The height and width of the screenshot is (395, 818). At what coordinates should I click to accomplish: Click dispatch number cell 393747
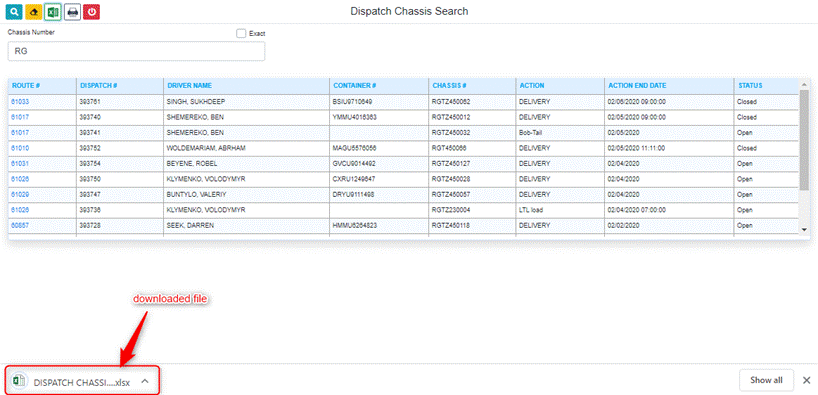(120, 195)
